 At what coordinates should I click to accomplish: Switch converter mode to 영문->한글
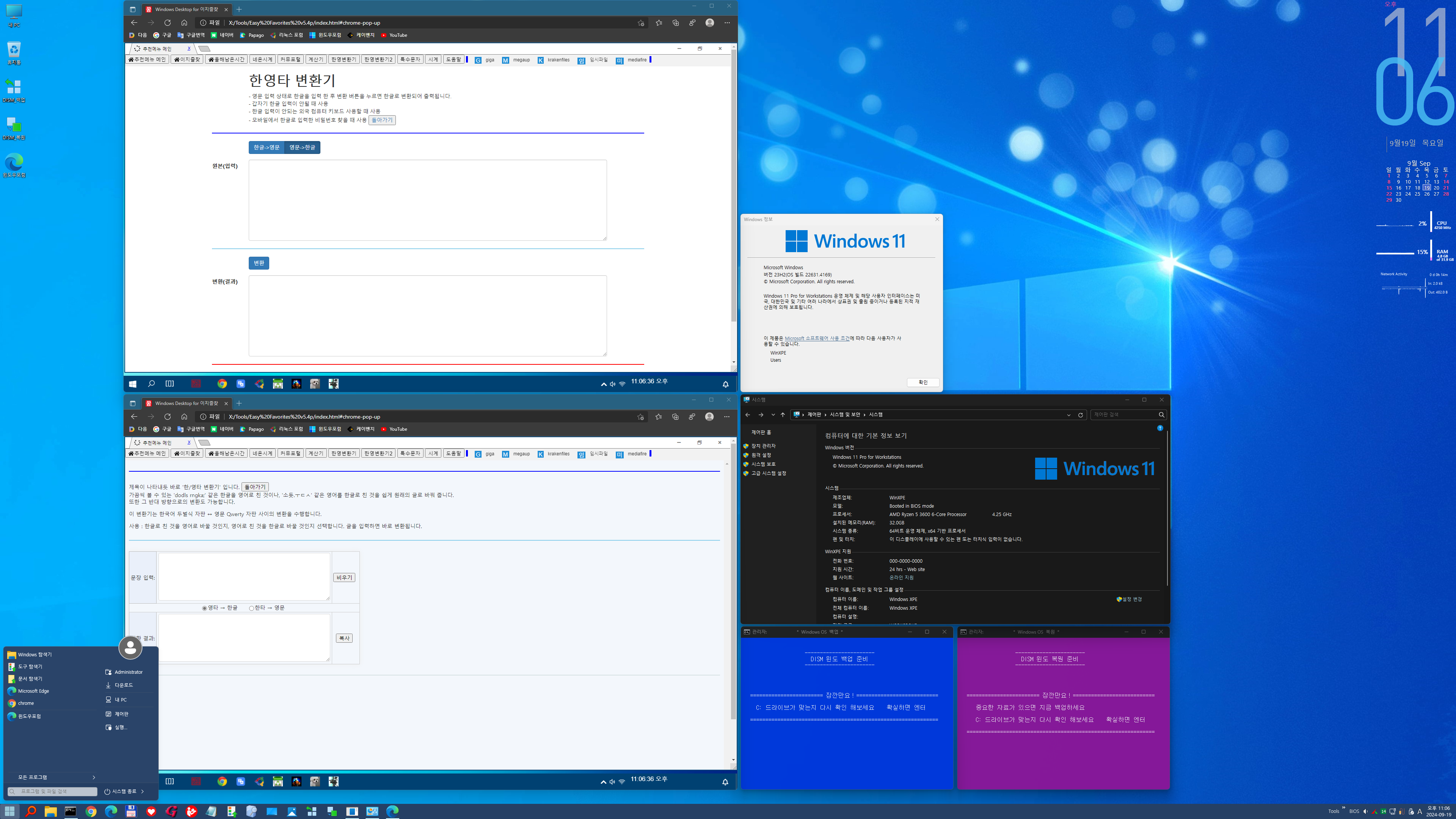coord(303,147)
